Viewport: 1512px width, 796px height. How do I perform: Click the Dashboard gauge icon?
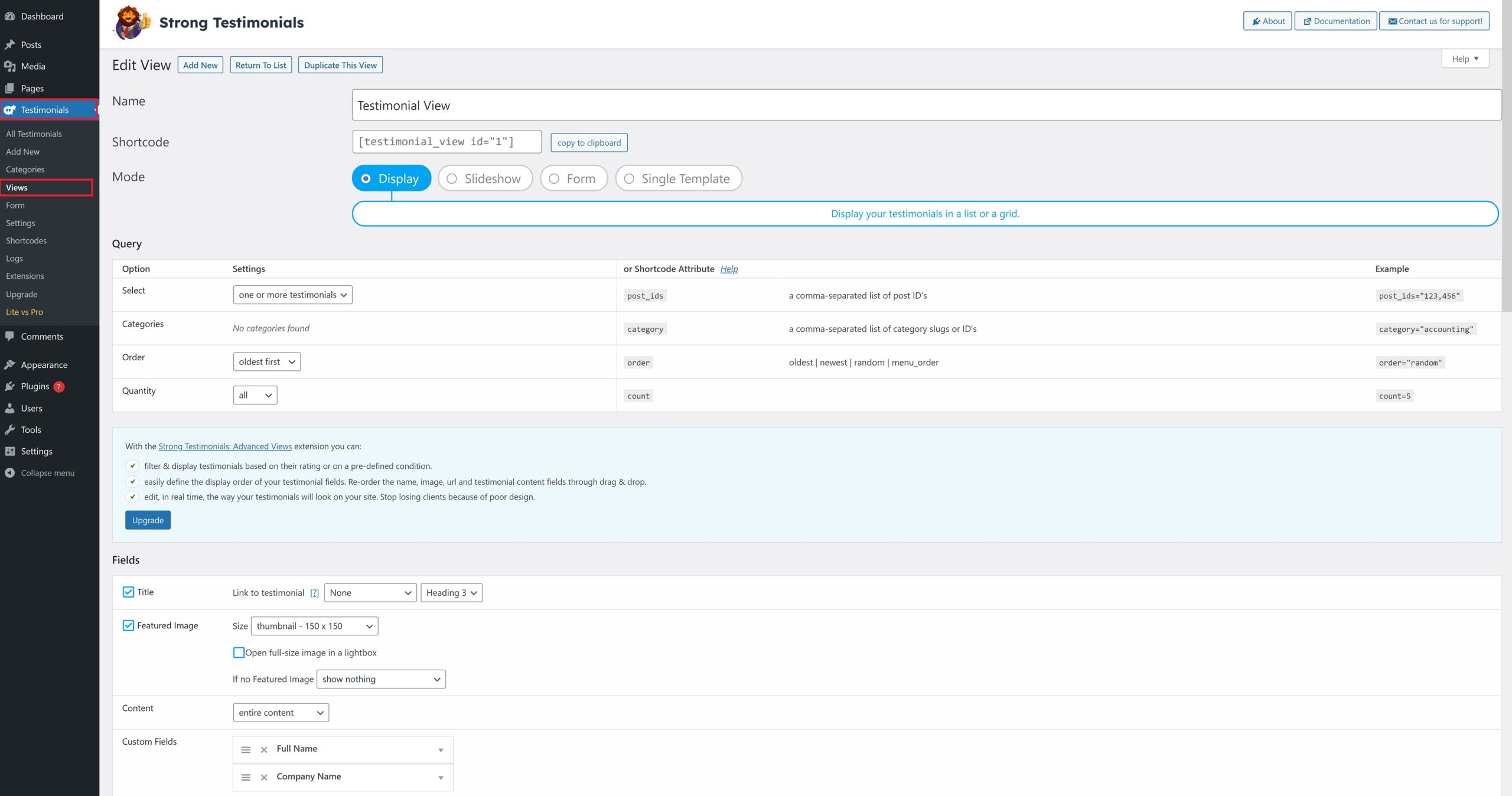click(x=10, y=17)
